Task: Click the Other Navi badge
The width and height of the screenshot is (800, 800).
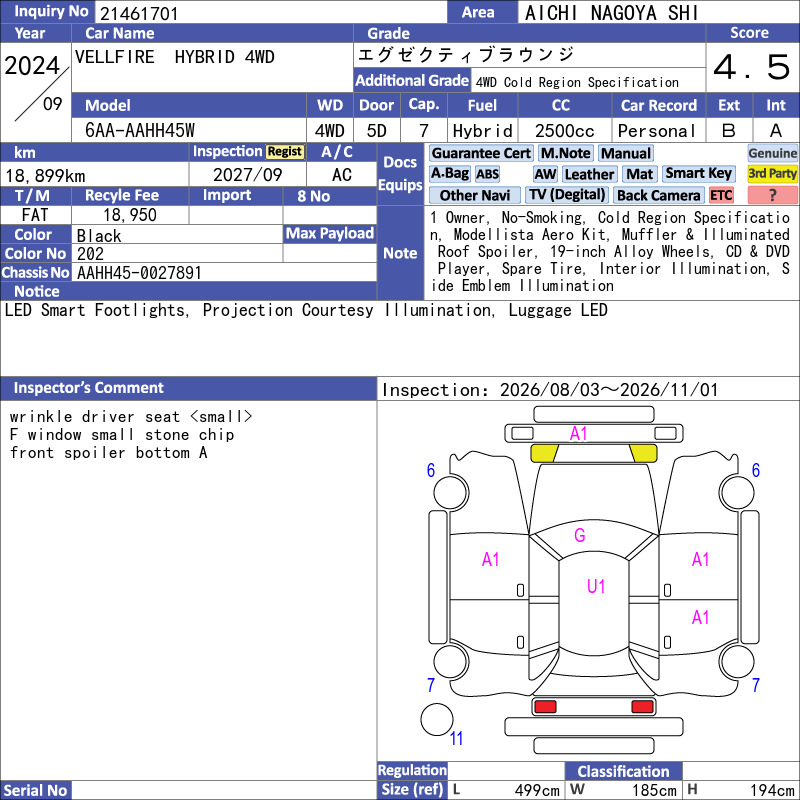Action: coord(474,195)
